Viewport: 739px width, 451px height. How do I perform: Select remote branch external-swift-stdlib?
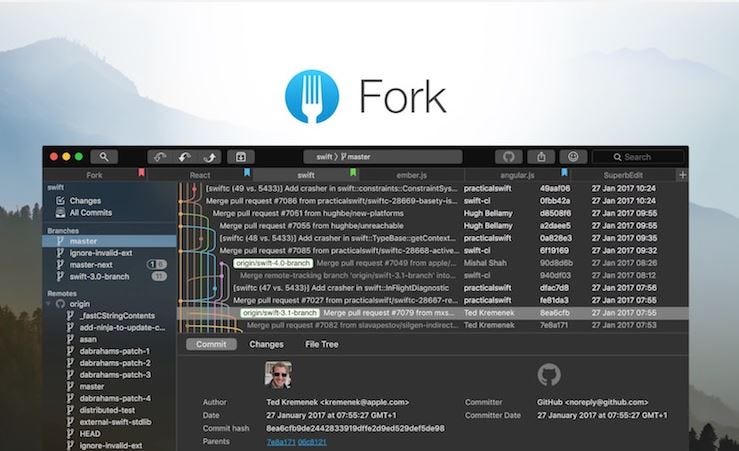116,422
